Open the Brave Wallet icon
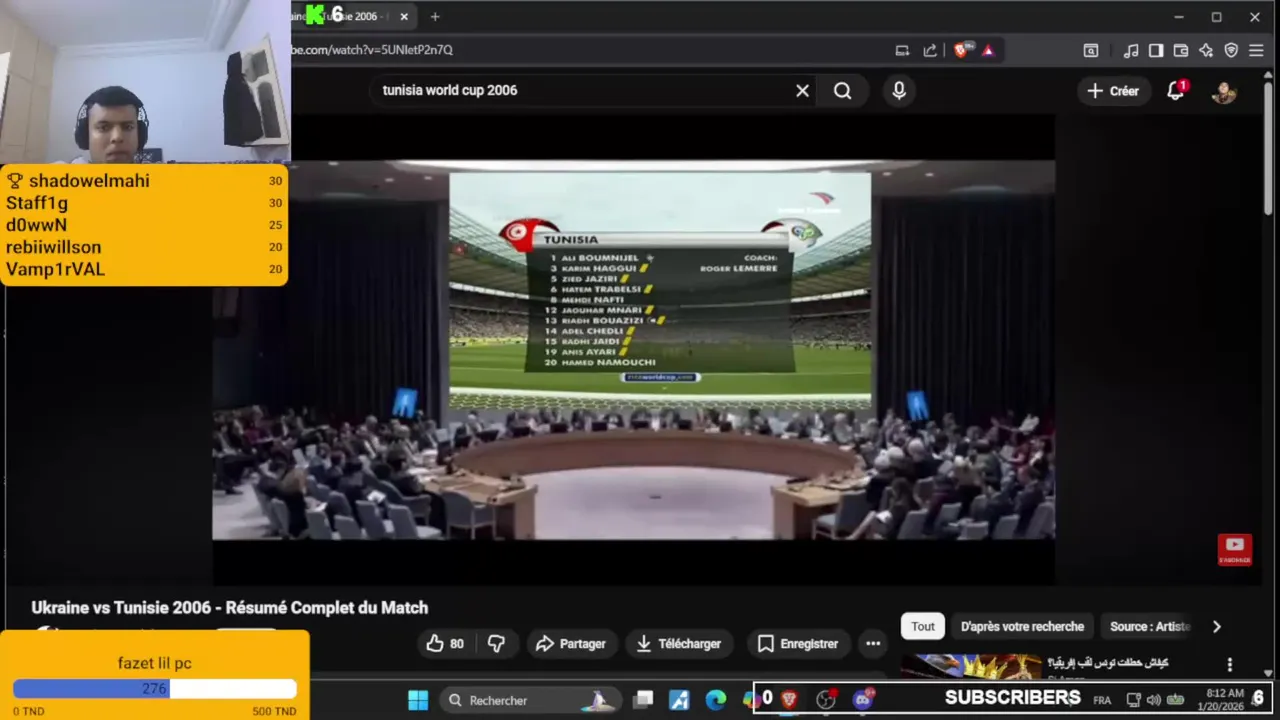 tap(1181, 50)
